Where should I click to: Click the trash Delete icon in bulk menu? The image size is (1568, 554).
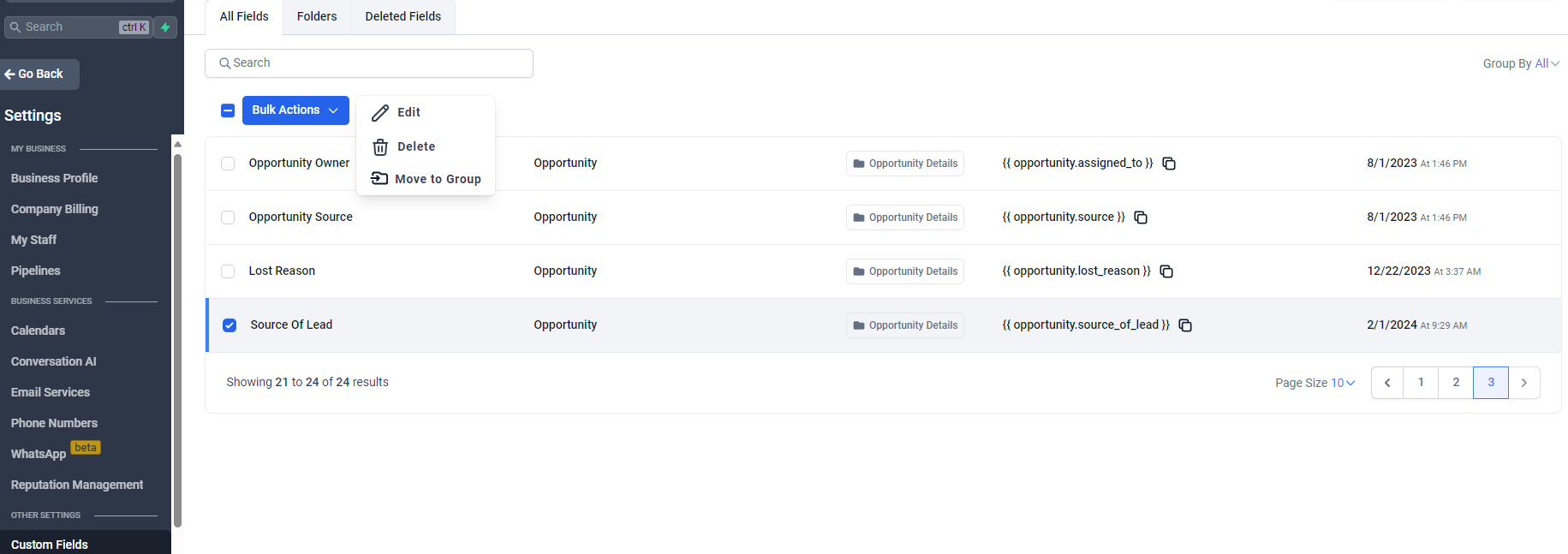tap(380, 147)
